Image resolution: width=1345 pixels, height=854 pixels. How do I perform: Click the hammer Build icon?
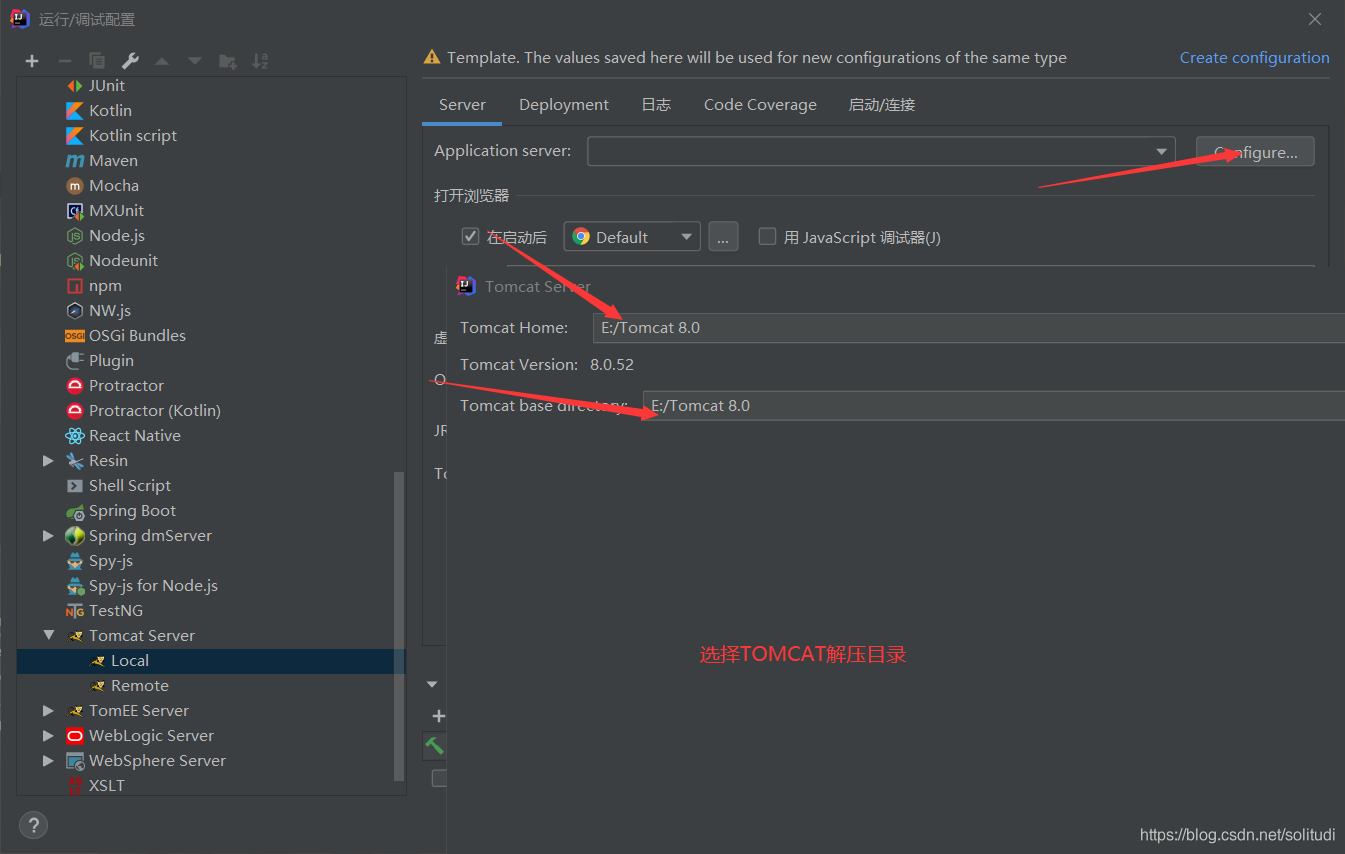coord(435,745)
